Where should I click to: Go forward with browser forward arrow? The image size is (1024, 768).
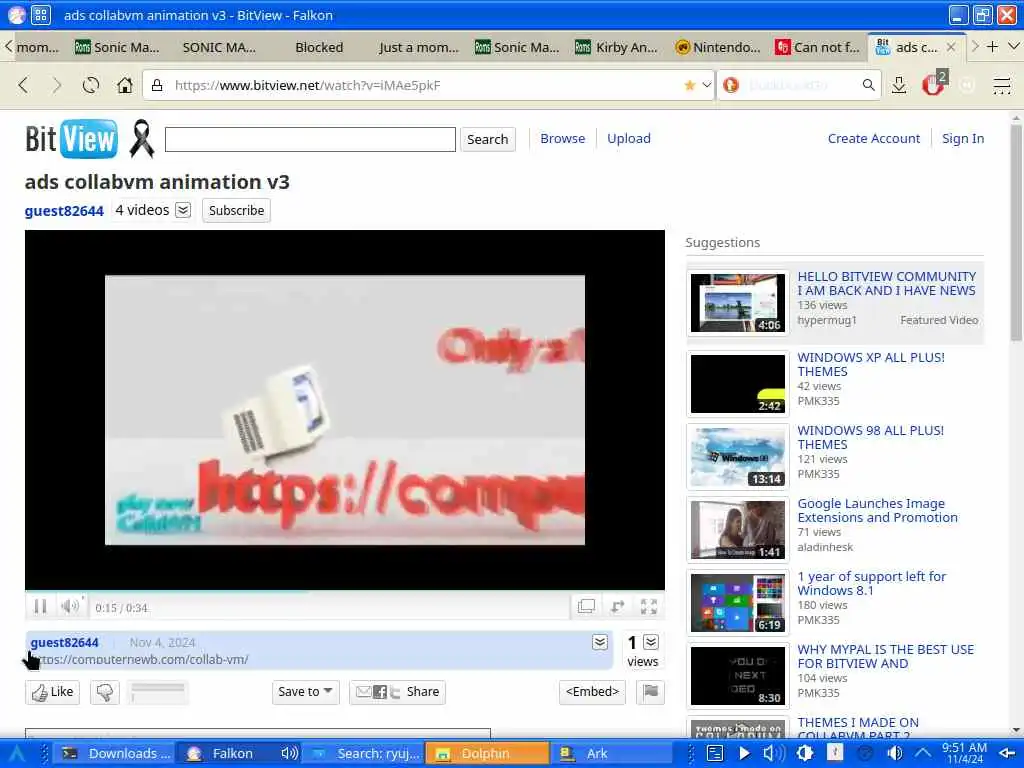(57, 85)
